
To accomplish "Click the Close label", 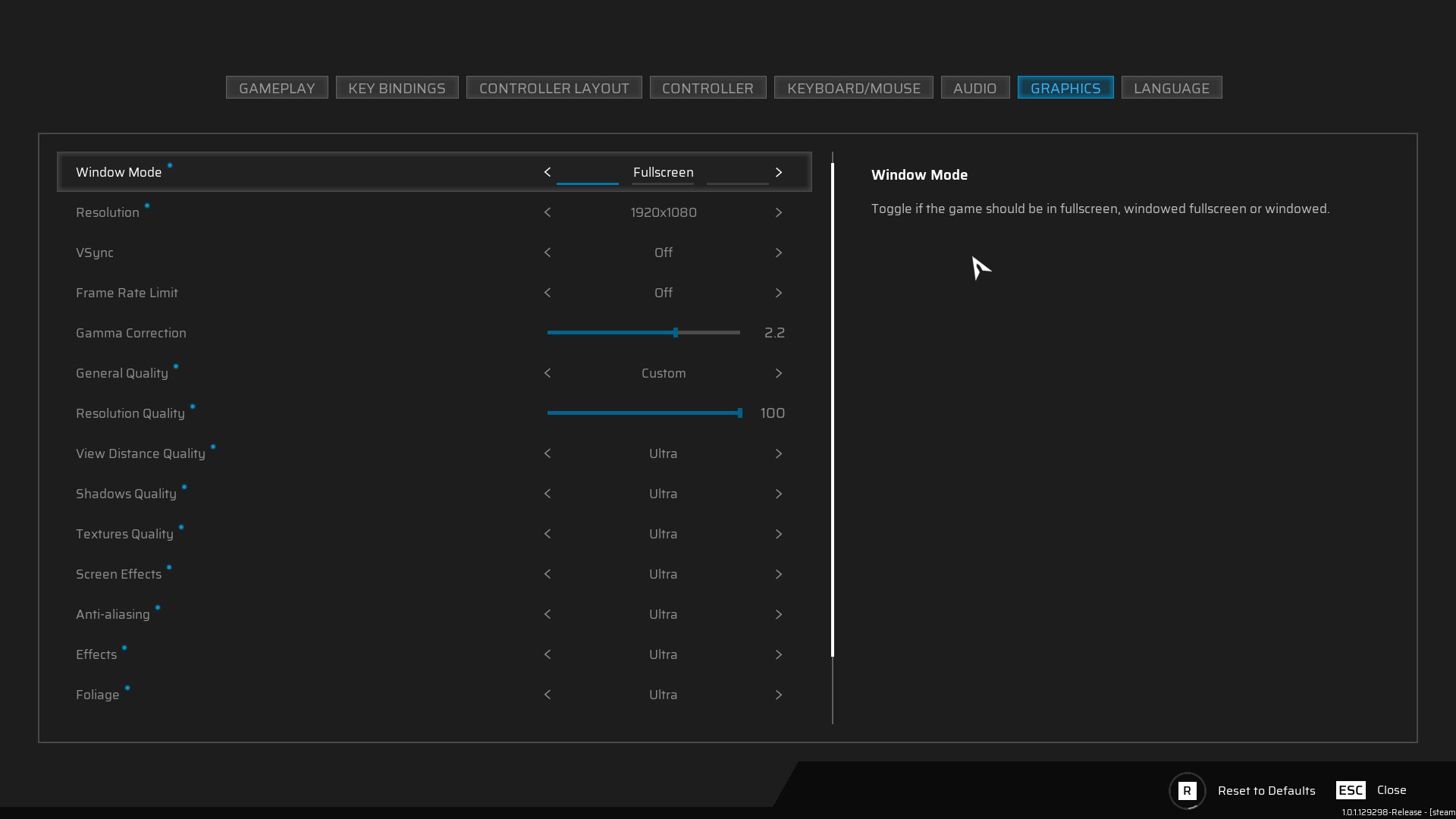I will pos(1392,790).
